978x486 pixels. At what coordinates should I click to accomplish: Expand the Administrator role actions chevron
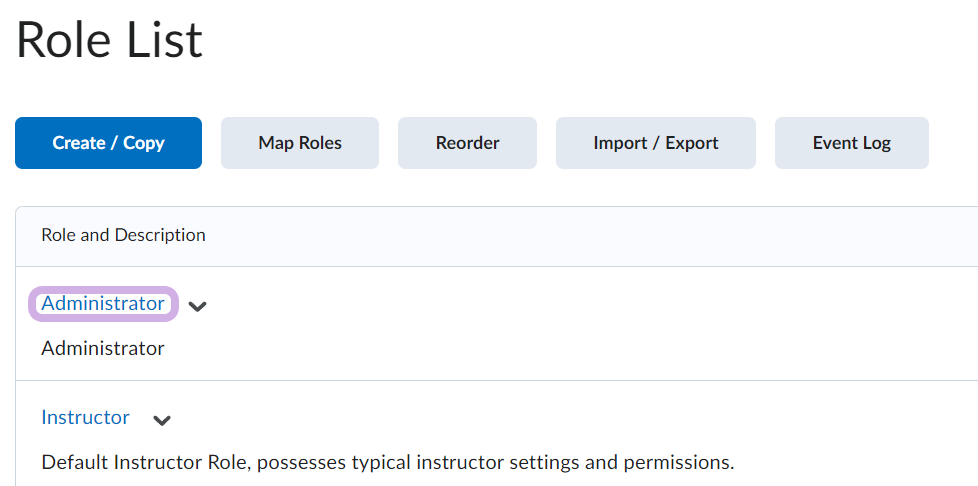198,306
